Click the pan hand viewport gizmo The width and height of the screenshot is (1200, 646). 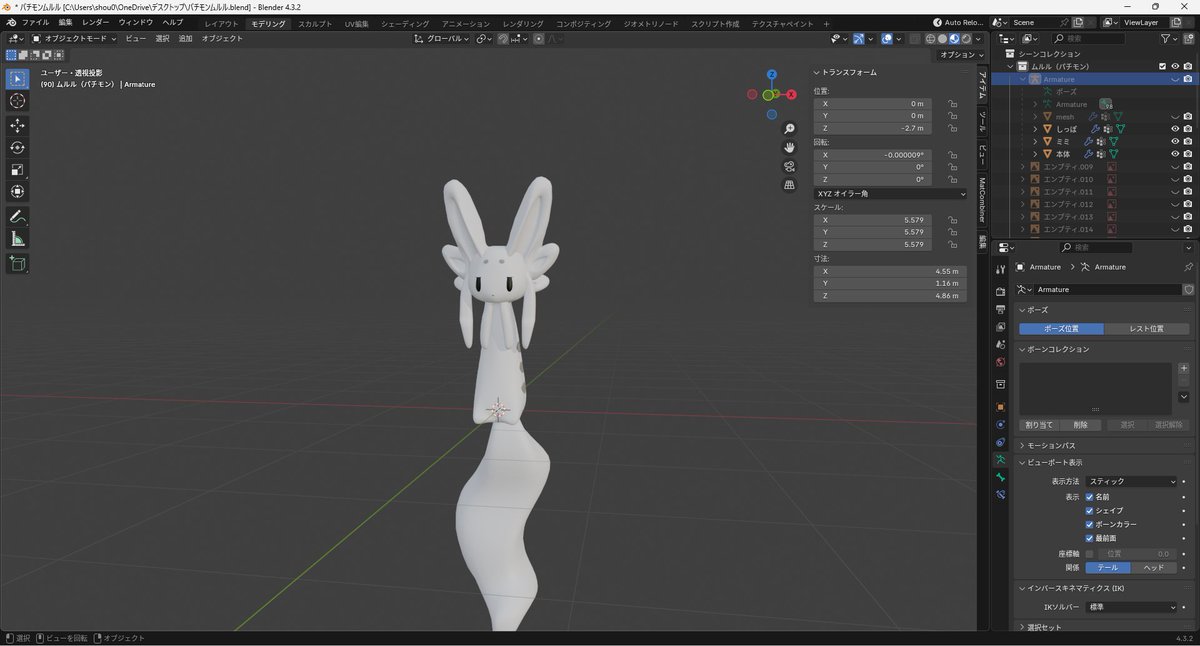(x=790, y=147)
